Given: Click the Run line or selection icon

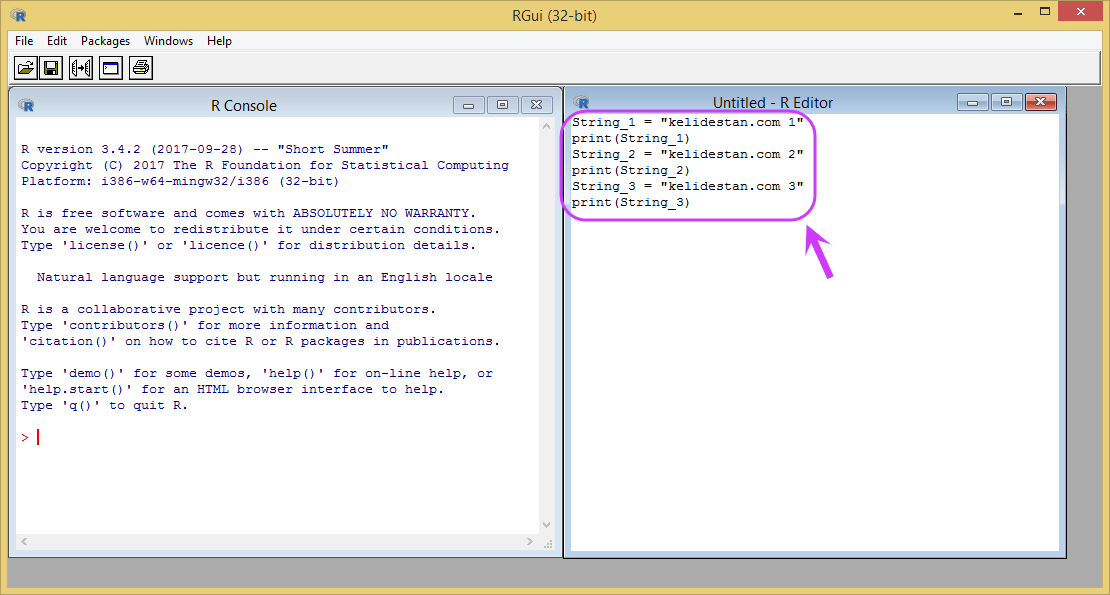Looking at the screenshot, I should coord(81,68).
